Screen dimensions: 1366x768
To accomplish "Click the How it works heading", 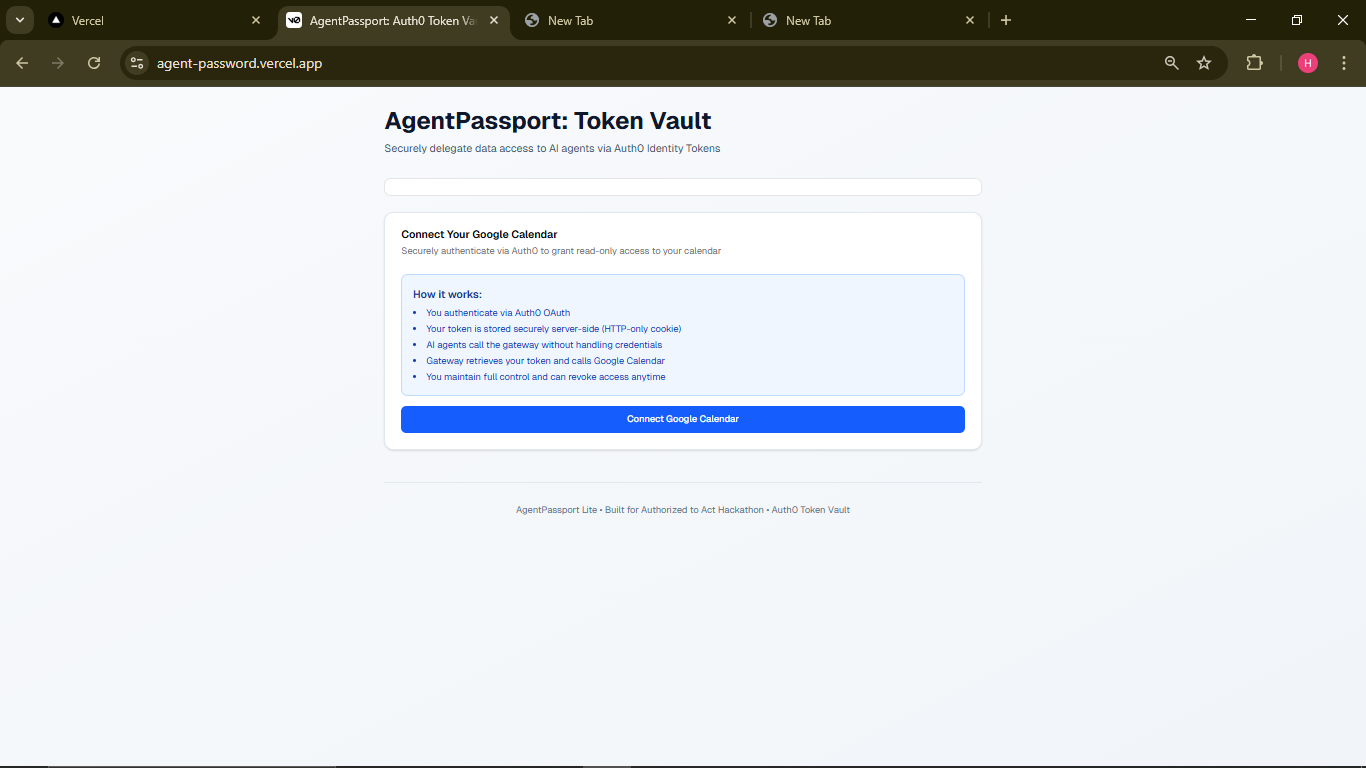I will [x=447, y=294].
